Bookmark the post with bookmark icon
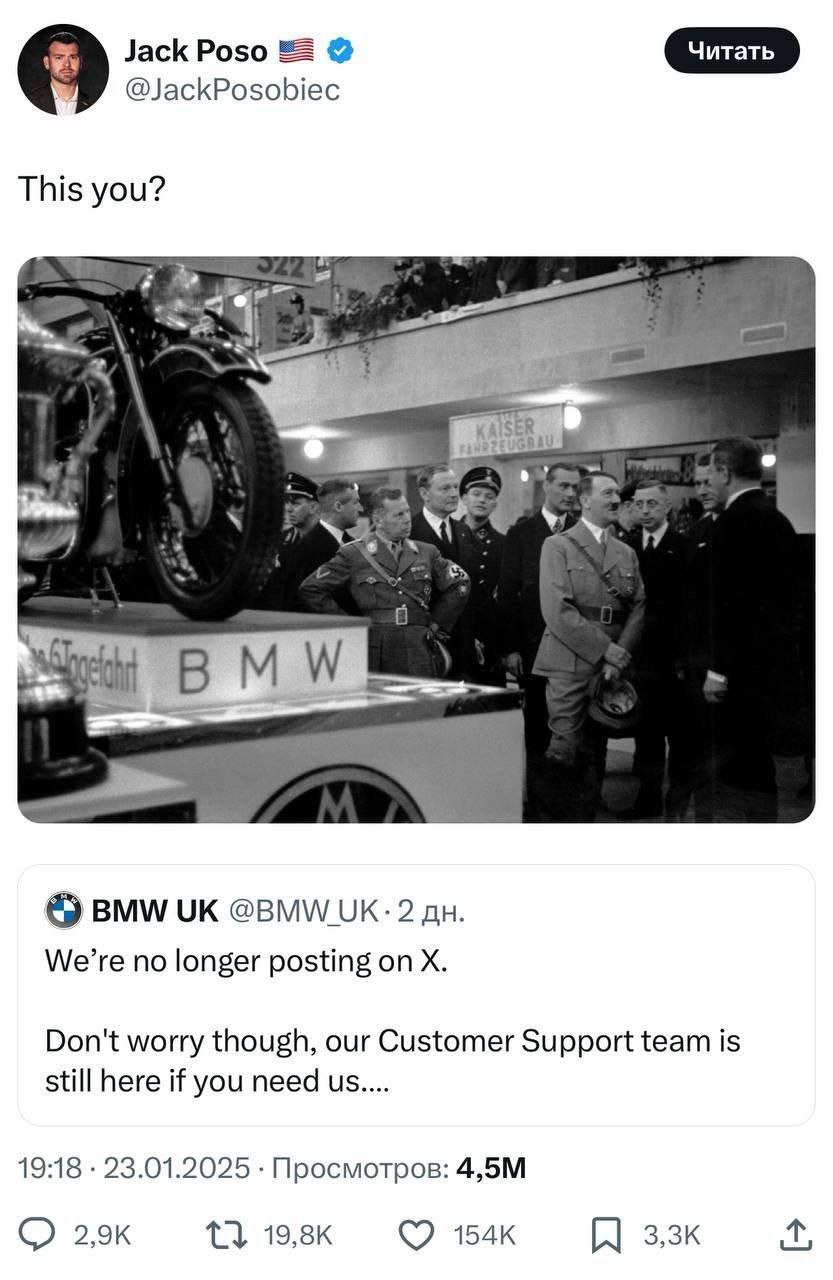The width and height of the screenshot is (833, 1280). click(x=605, y=1236)
